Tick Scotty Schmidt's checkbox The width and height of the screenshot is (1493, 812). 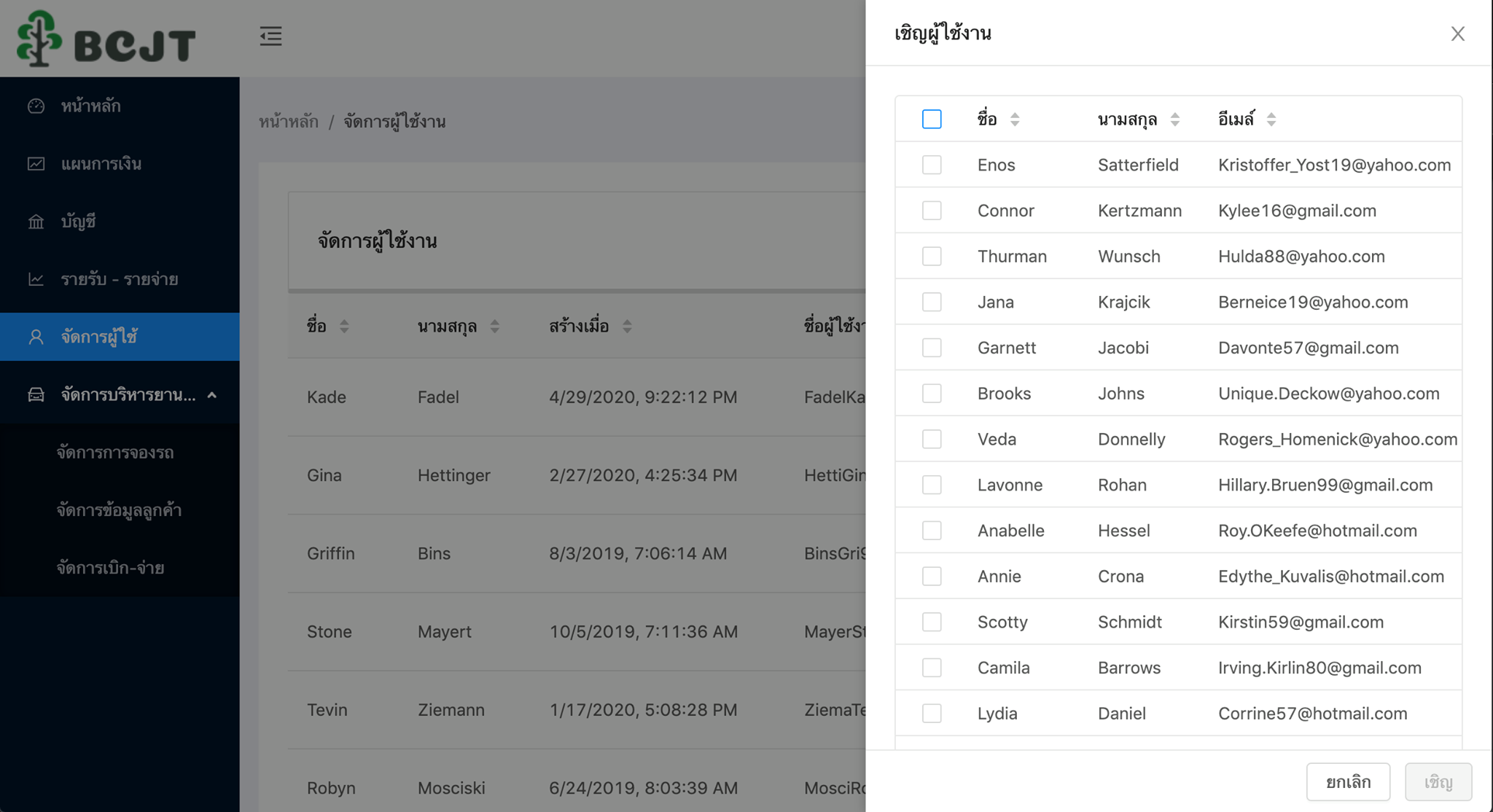click(932, 622)
